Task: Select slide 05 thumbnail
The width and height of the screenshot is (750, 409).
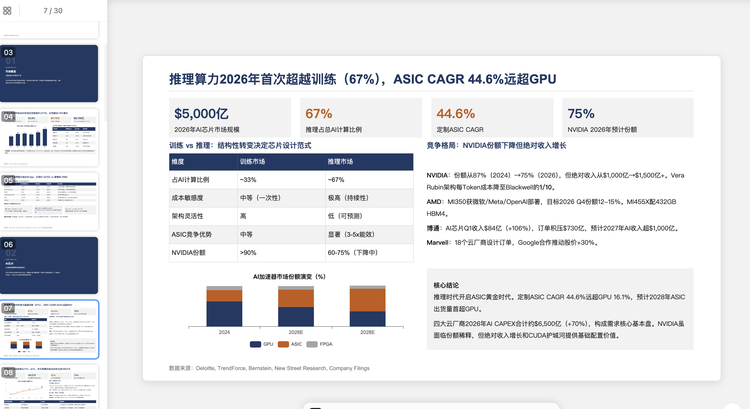Action: tap(49, 201)
